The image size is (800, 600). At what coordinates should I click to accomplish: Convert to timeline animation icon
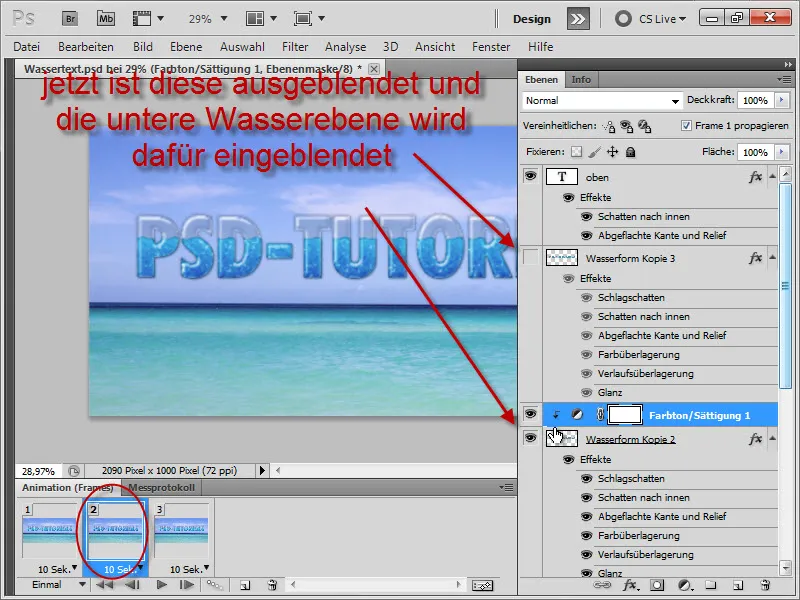(x=482, y=585)
